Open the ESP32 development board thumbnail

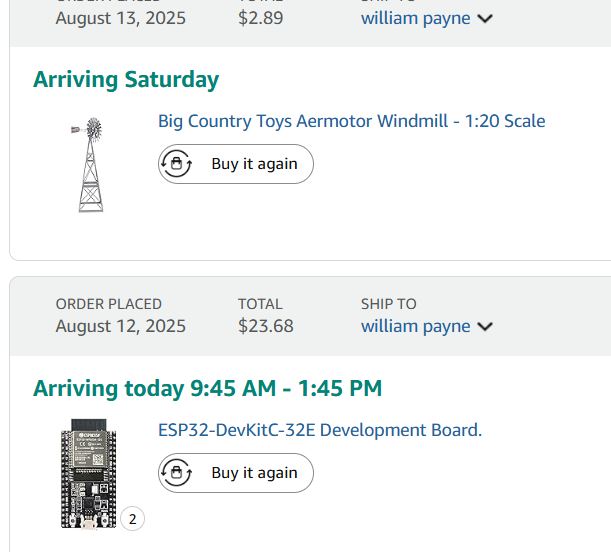89,473
